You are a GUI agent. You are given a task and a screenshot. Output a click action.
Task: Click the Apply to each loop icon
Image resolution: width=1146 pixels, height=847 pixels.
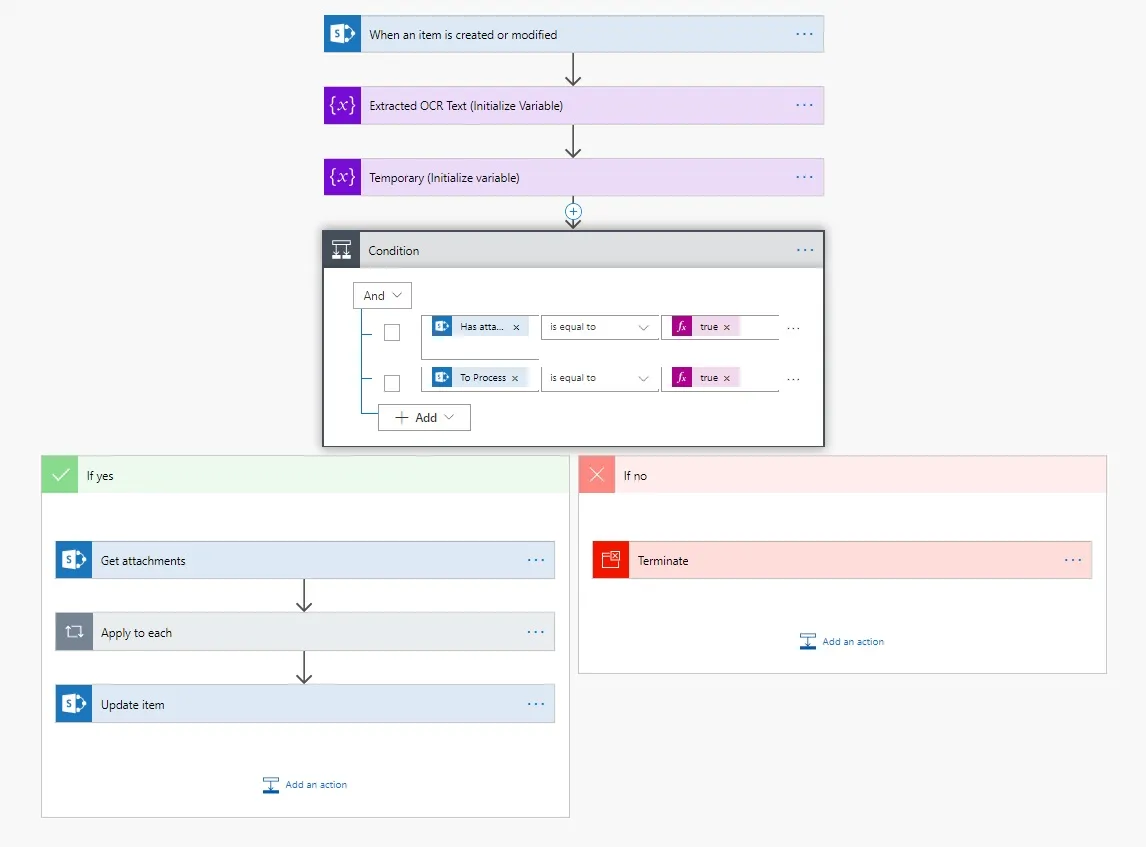72,631
